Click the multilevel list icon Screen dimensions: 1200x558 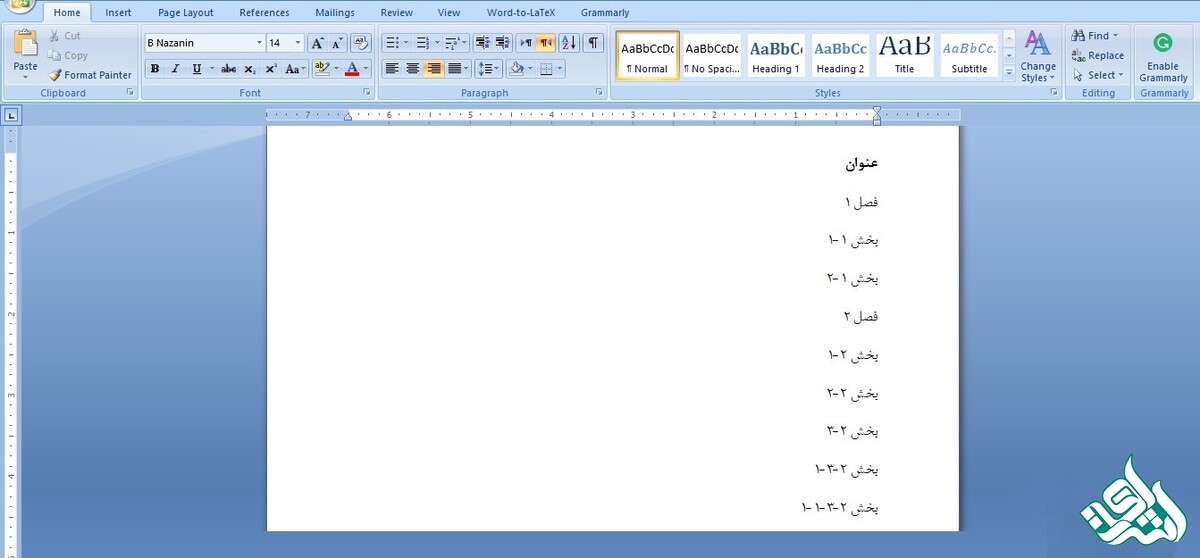[x=452, y=43]
